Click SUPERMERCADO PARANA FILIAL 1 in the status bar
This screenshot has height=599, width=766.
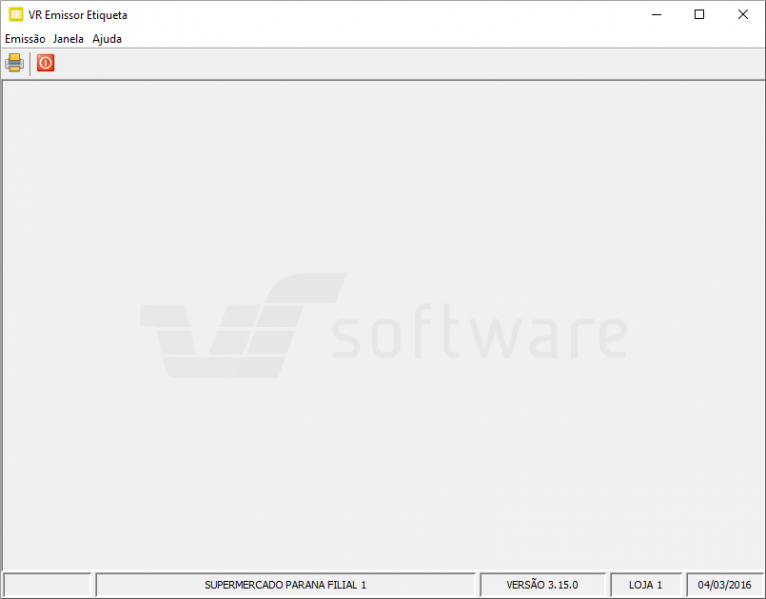click(x=285, y=585)
